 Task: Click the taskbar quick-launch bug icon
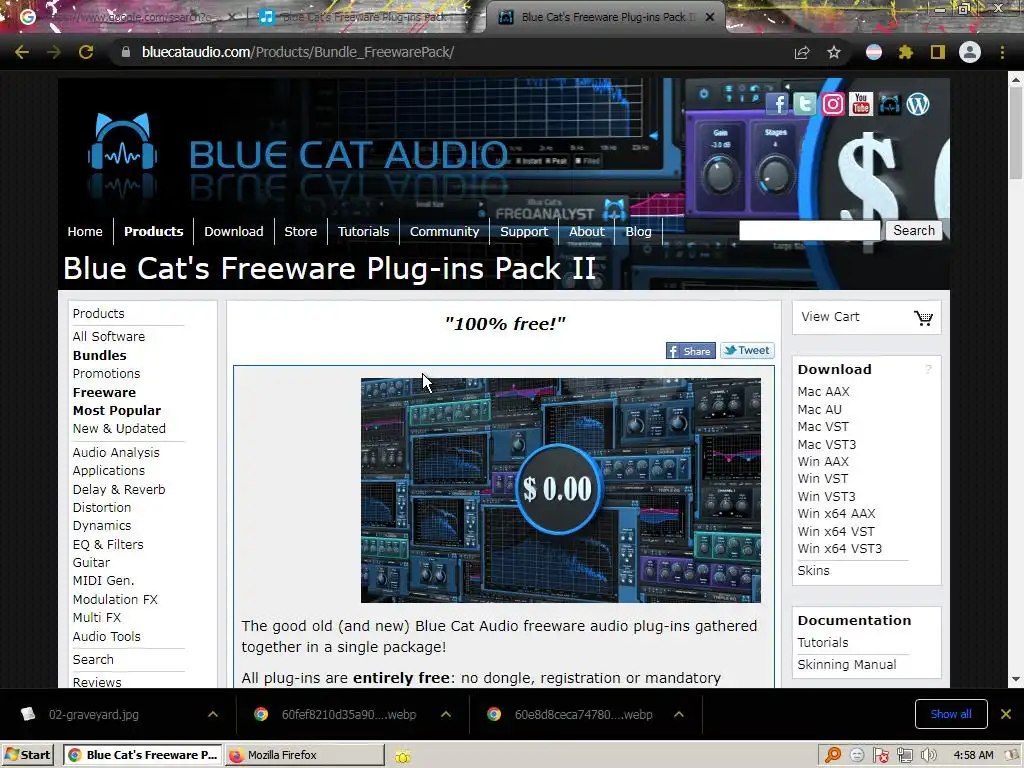tap(403, 756)
